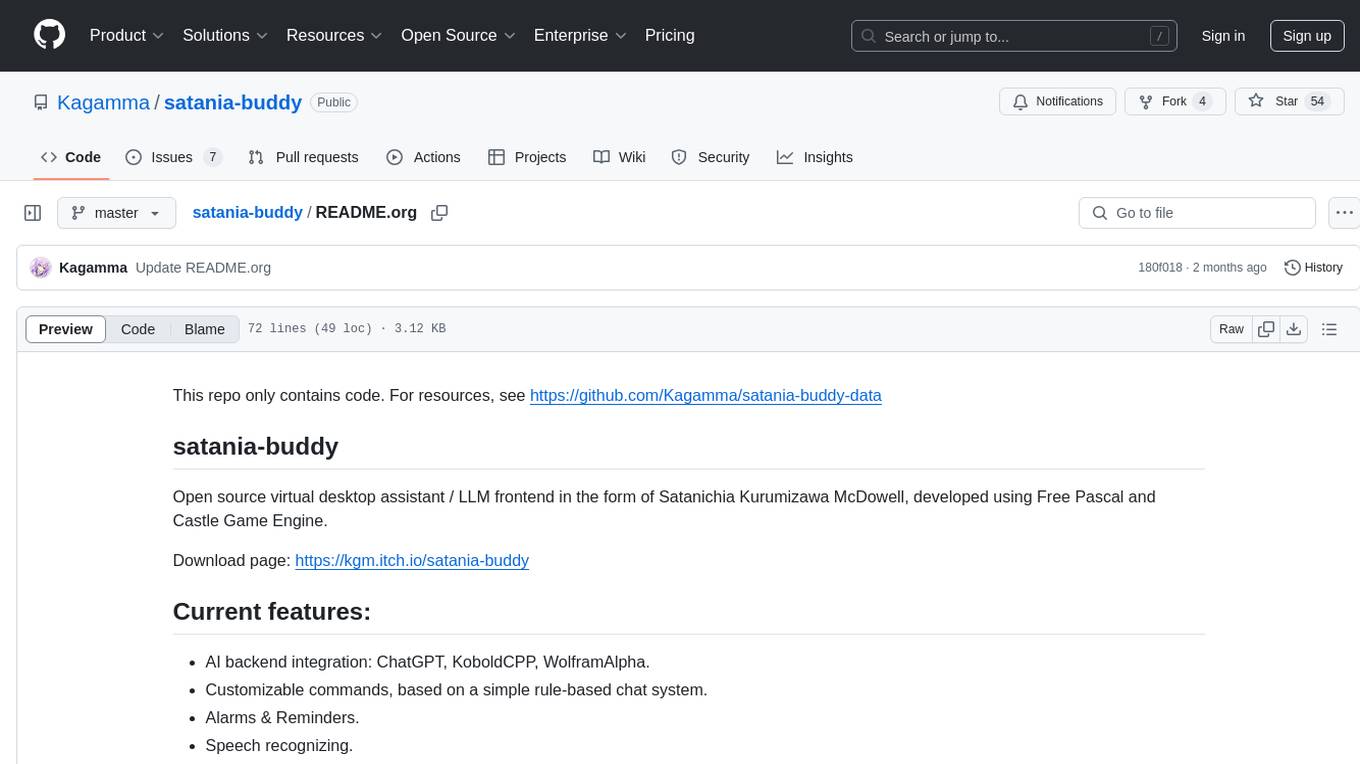Open the Kagamma owner profile link

(103, 102)
